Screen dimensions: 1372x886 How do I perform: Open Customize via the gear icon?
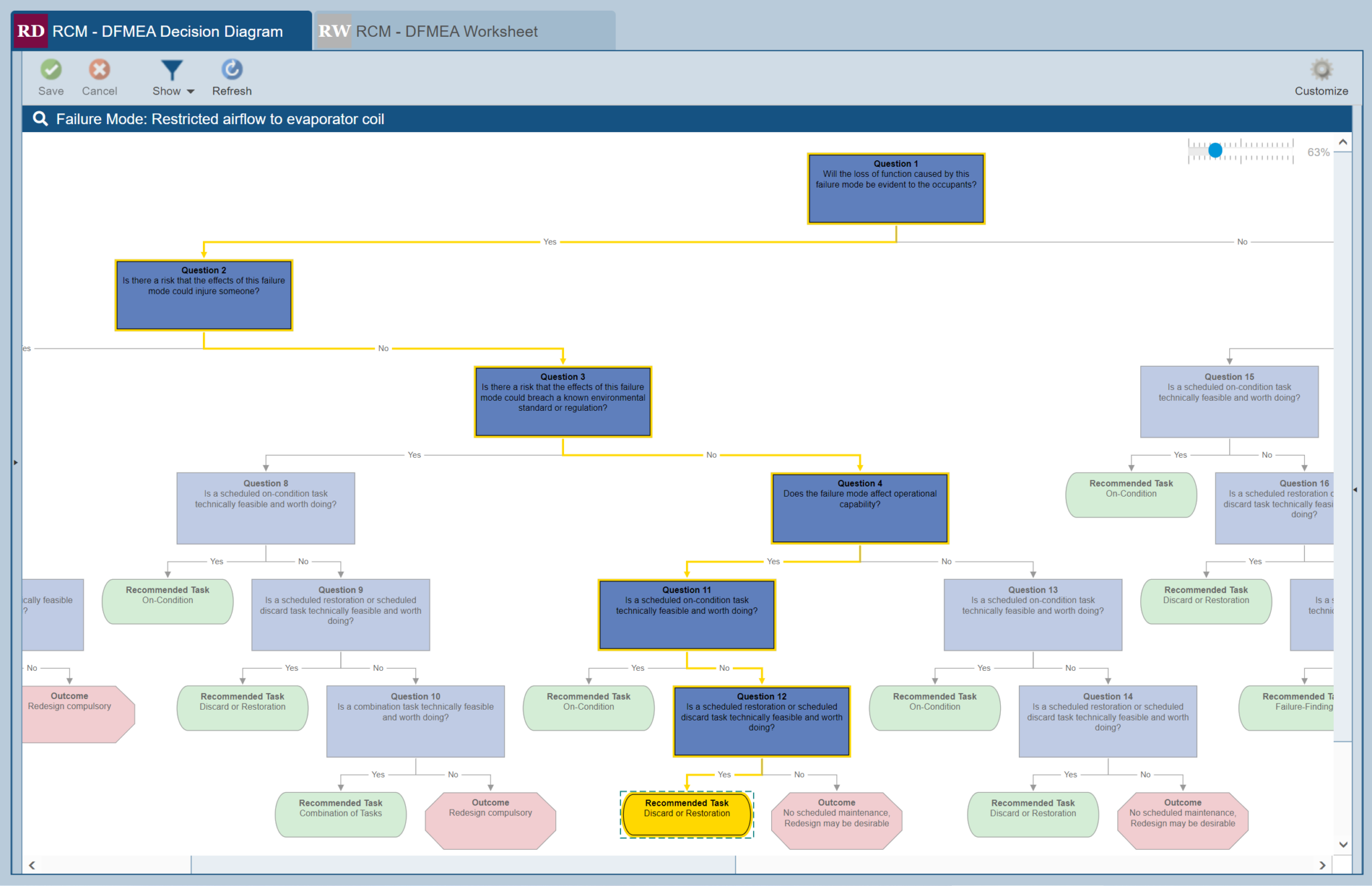(1321, 69)
